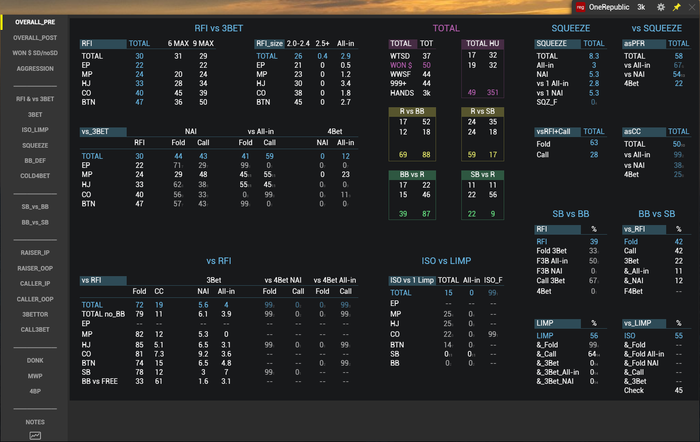Click the F4Bet row label
The height and width of the screenshot is (442, 700).
coord(633,292)
